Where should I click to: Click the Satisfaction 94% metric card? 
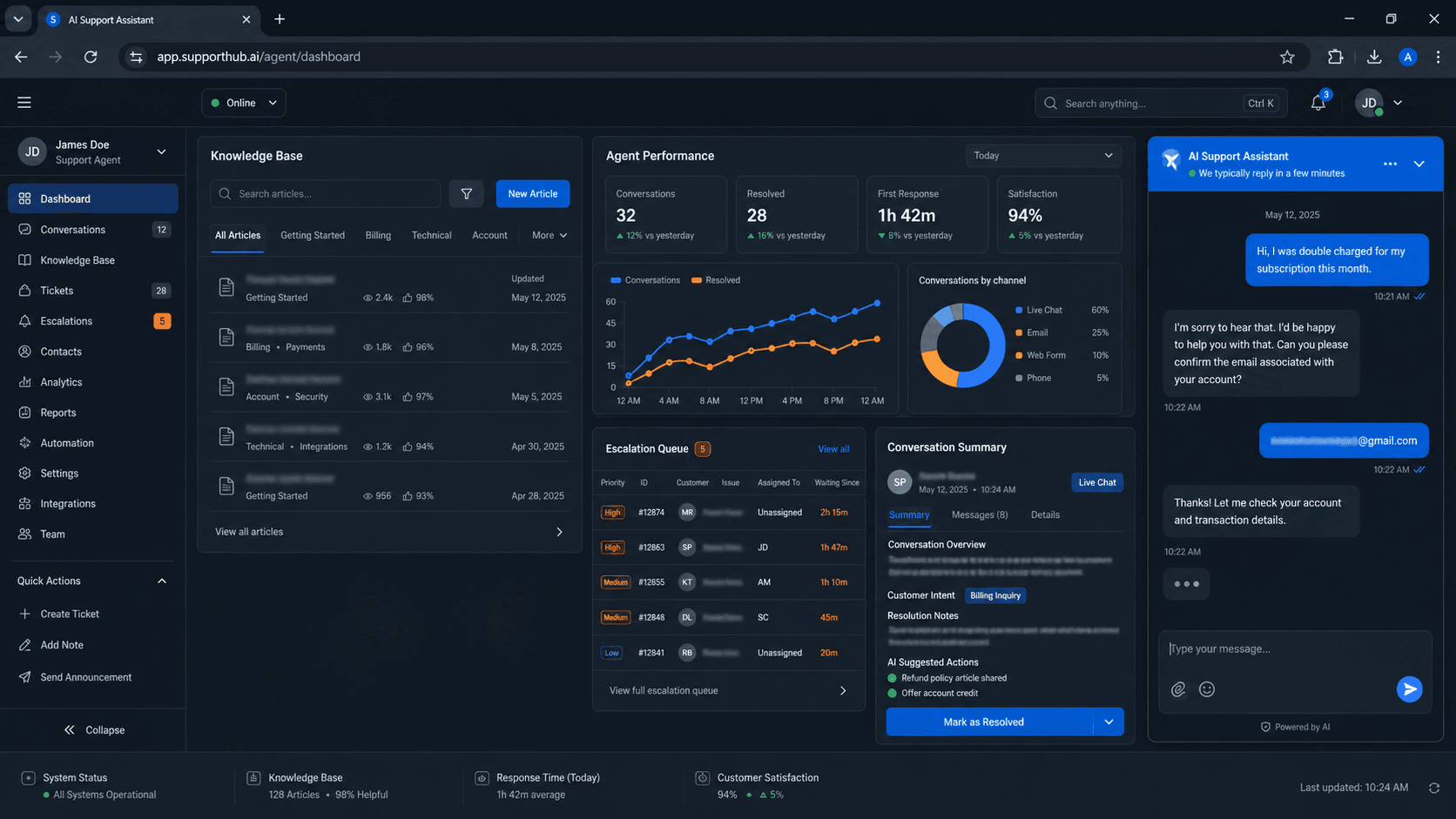coord(1059,215)
